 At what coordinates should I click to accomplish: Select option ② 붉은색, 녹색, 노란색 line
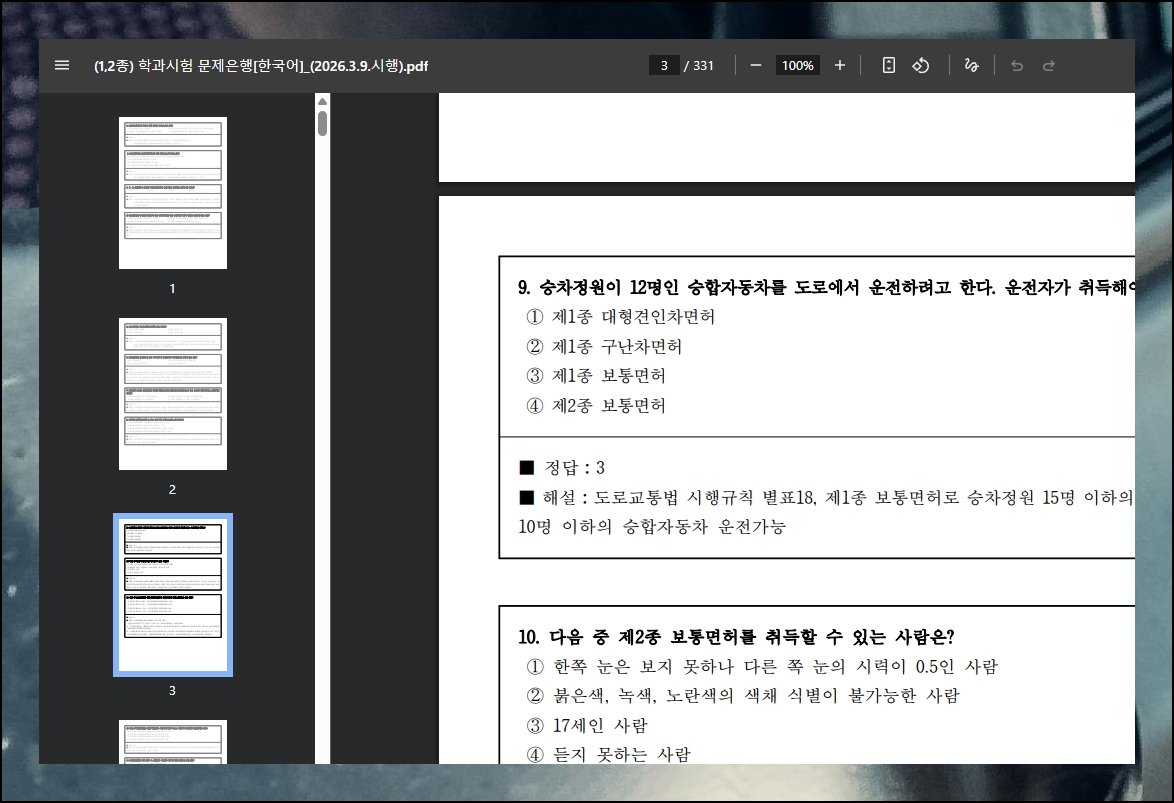(x=743, y=696)
